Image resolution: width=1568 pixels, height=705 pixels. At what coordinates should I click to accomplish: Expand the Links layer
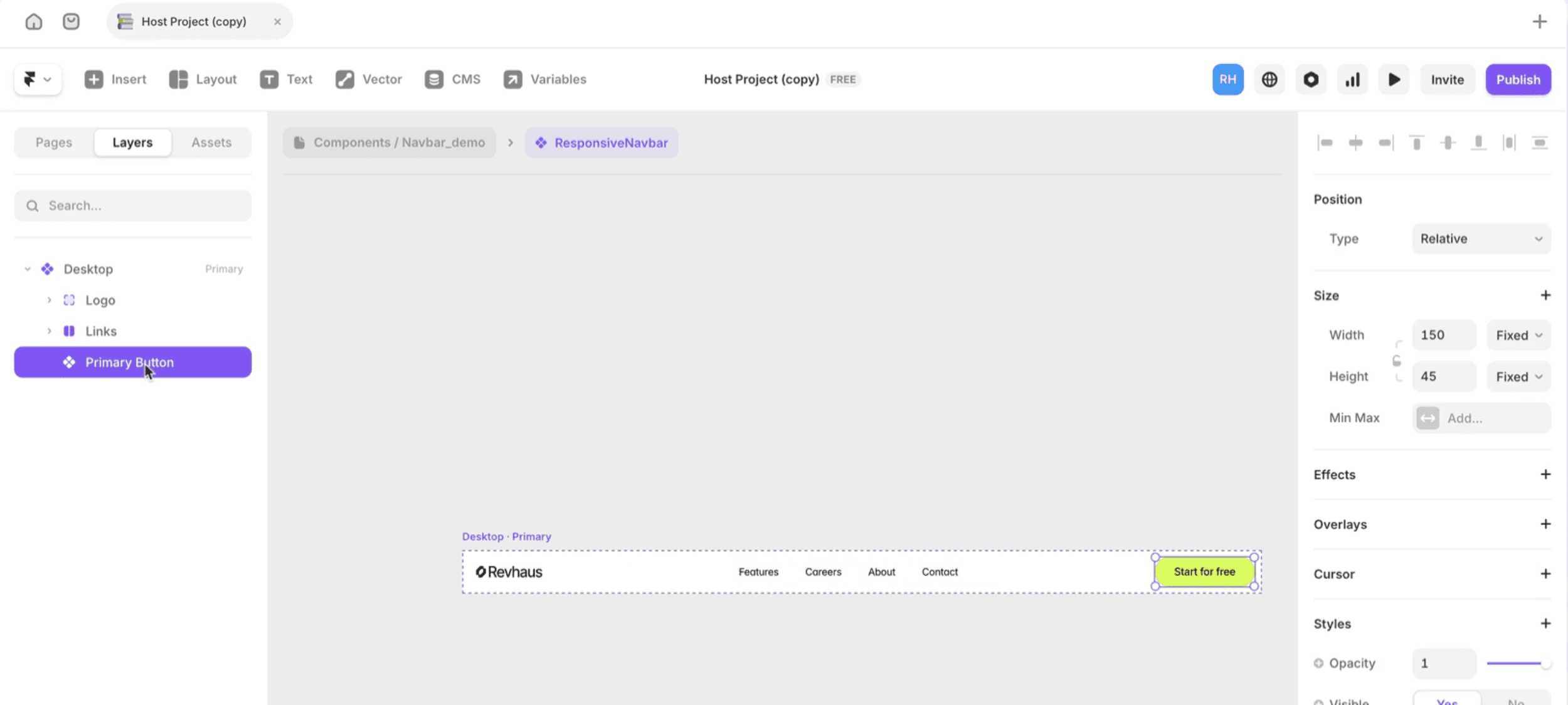[49, 331]
